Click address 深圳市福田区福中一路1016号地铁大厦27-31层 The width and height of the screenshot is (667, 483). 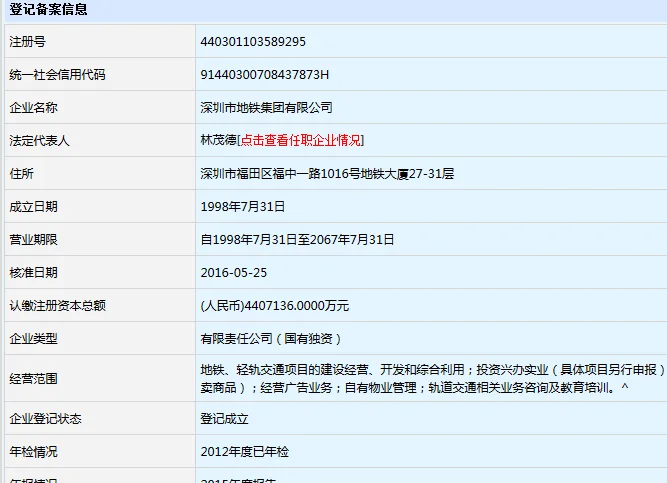pyautogui.click(x=327, y=174)
